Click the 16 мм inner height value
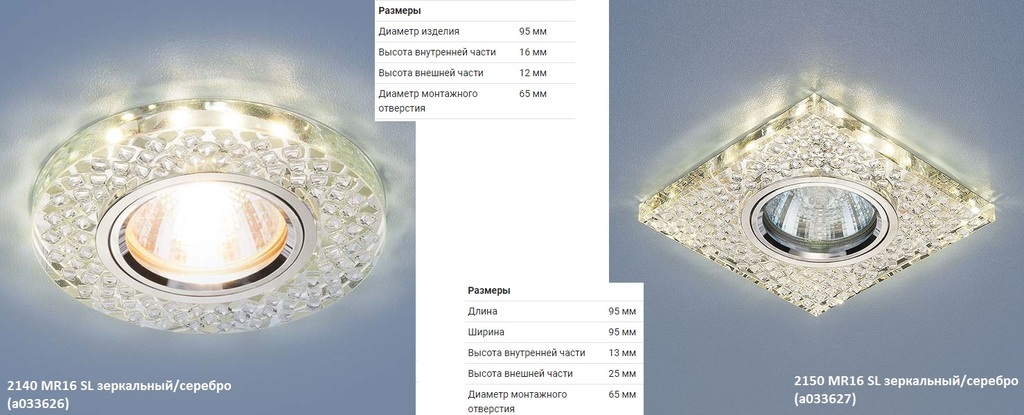This screenshot has height=415, width=1024. (532, 52)
